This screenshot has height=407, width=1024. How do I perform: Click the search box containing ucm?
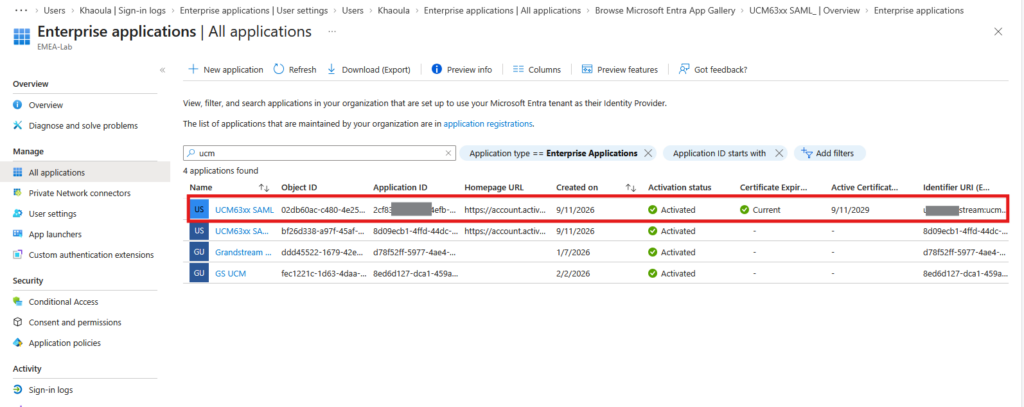point(319,153)
